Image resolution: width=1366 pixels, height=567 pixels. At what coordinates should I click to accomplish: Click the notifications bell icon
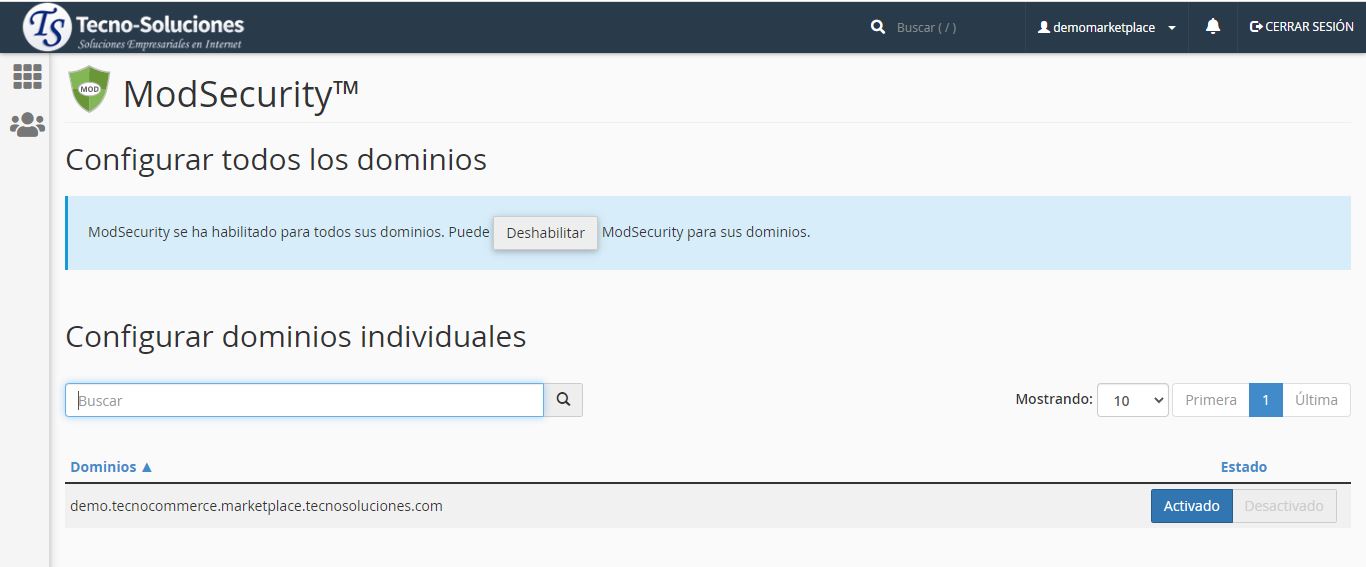click(x=1213, y=27)
